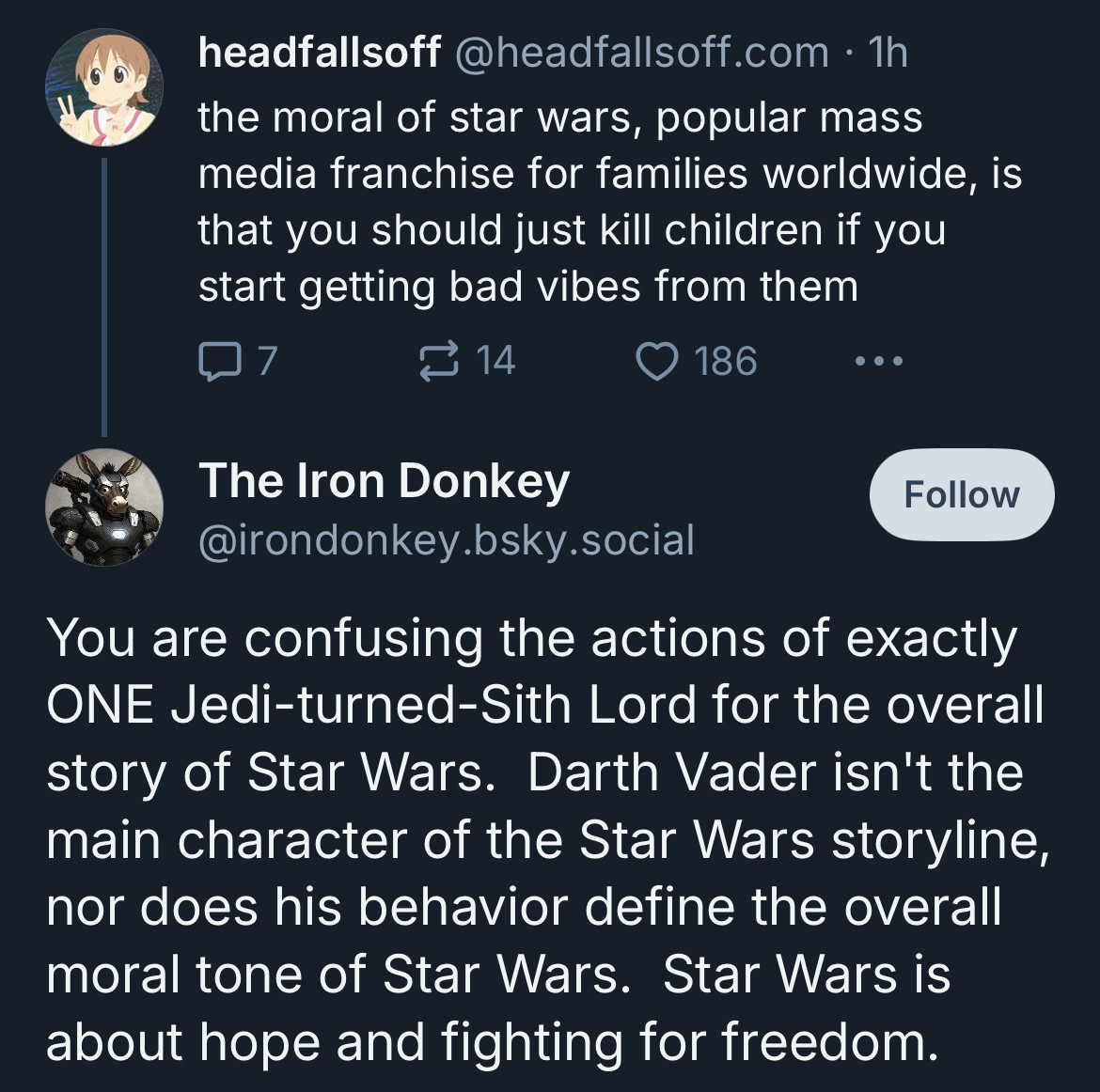The width and height of the screenshot is (1100, 1092).
Task: Follow The Iron Donkey
Action: [962, 494]
